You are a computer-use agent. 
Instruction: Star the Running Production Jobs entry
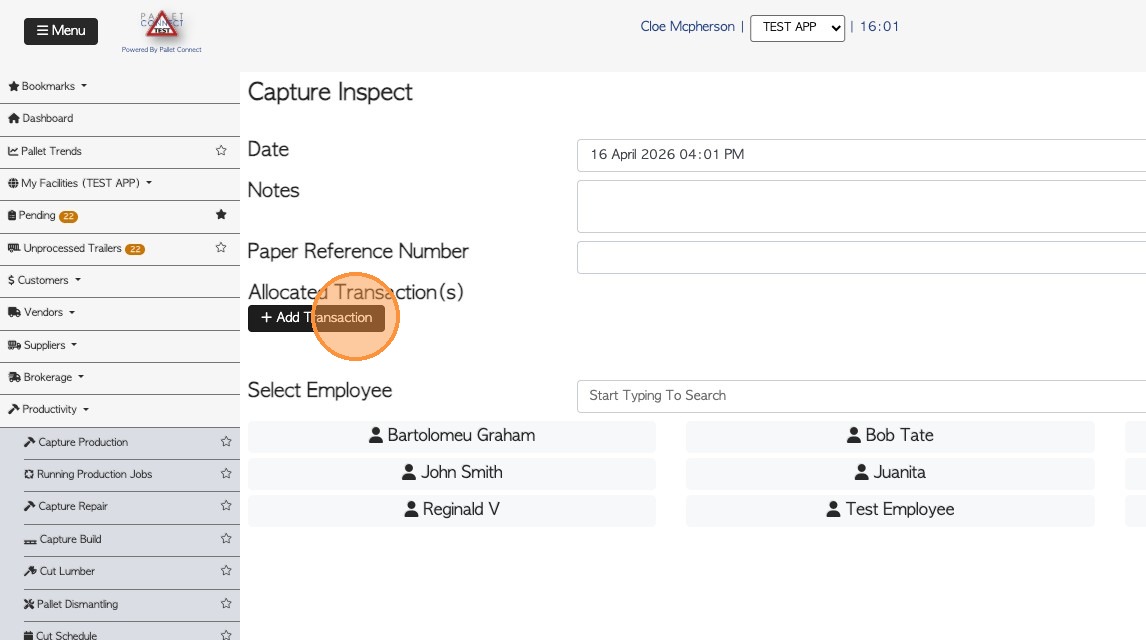pyautogui.click(x=226, y=474)
